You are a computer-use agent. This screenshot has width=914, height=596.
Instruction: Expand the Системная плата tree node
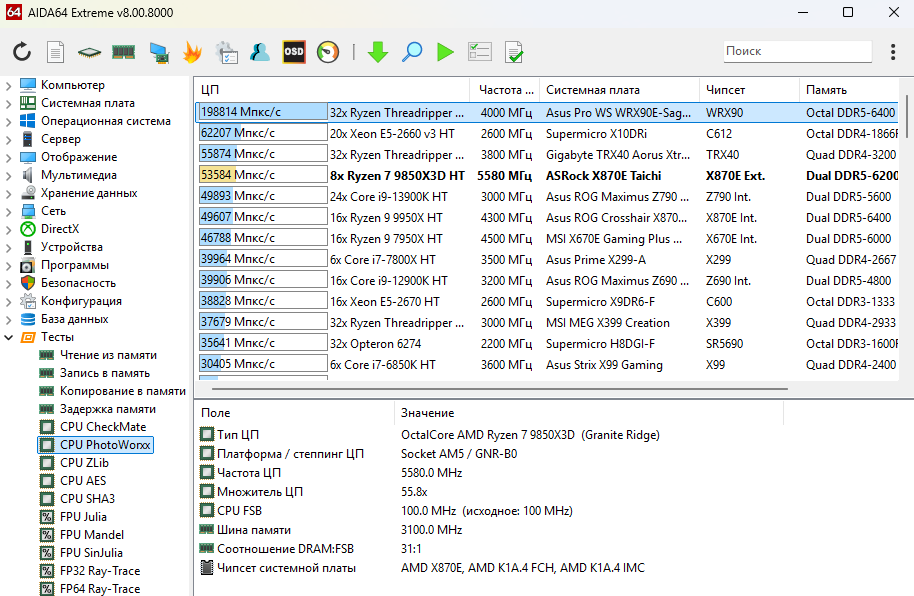coord(8,104)
